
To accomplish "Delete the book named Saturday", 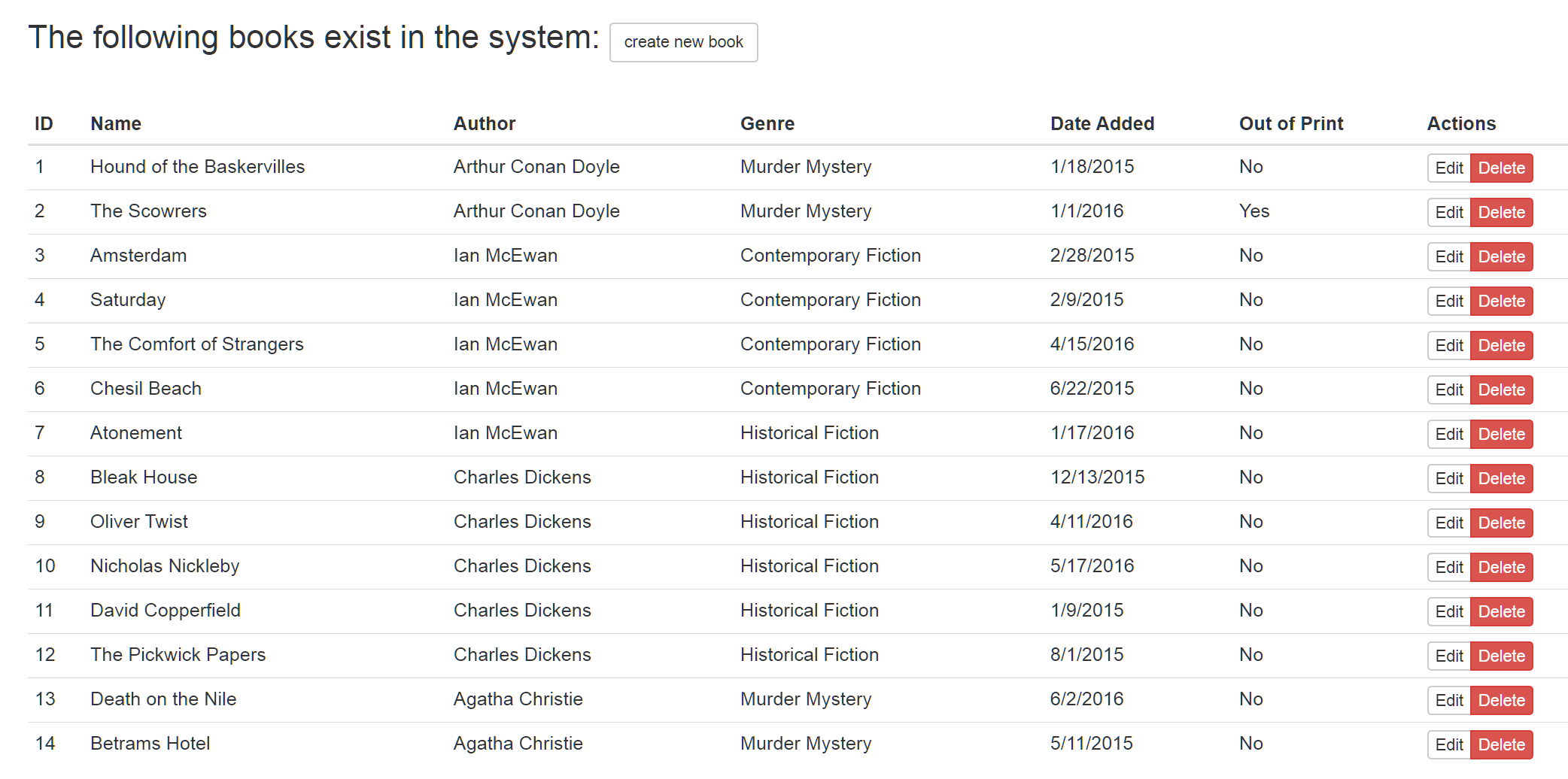I will pyautogui.click(x=1501, y=301).
